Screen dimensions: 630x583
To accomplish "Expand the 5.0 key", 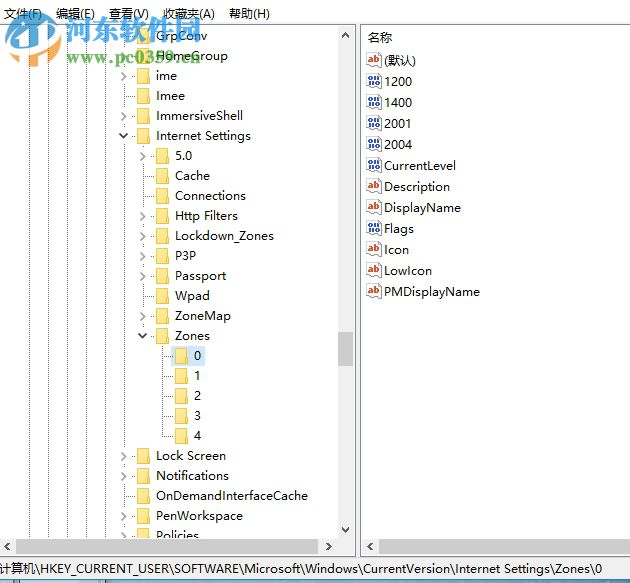I will (x=142, y=156).
